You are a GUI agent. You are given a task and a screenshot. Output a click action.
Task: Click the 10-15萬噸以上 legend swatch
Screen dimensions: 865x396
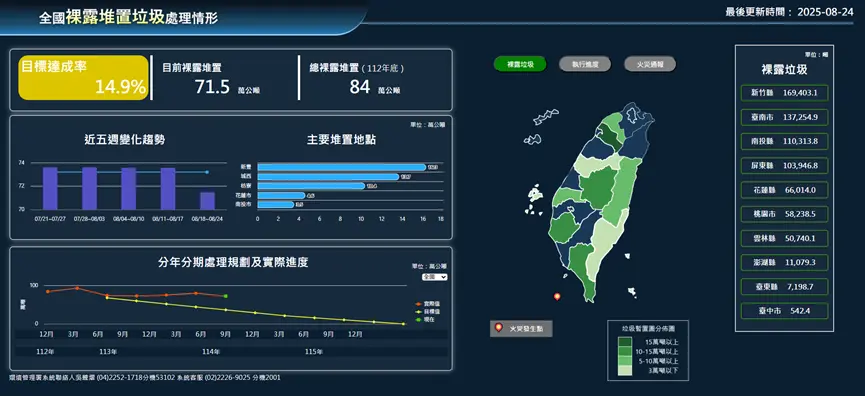pos(625,351)
